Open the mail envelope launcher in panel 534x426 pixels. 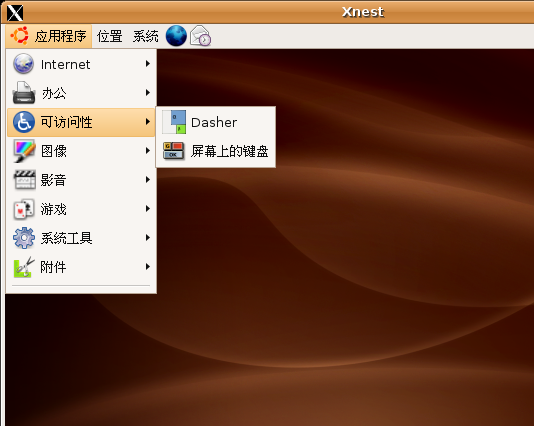point(200,36)
